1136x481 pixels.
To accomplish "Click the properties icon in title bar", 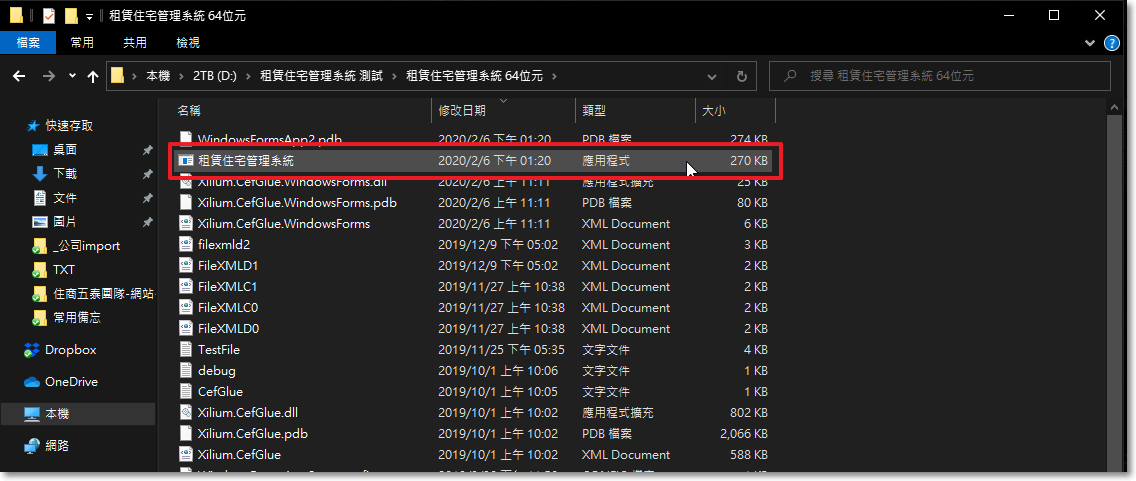I will pyautogui.click(x=49, y=16).
